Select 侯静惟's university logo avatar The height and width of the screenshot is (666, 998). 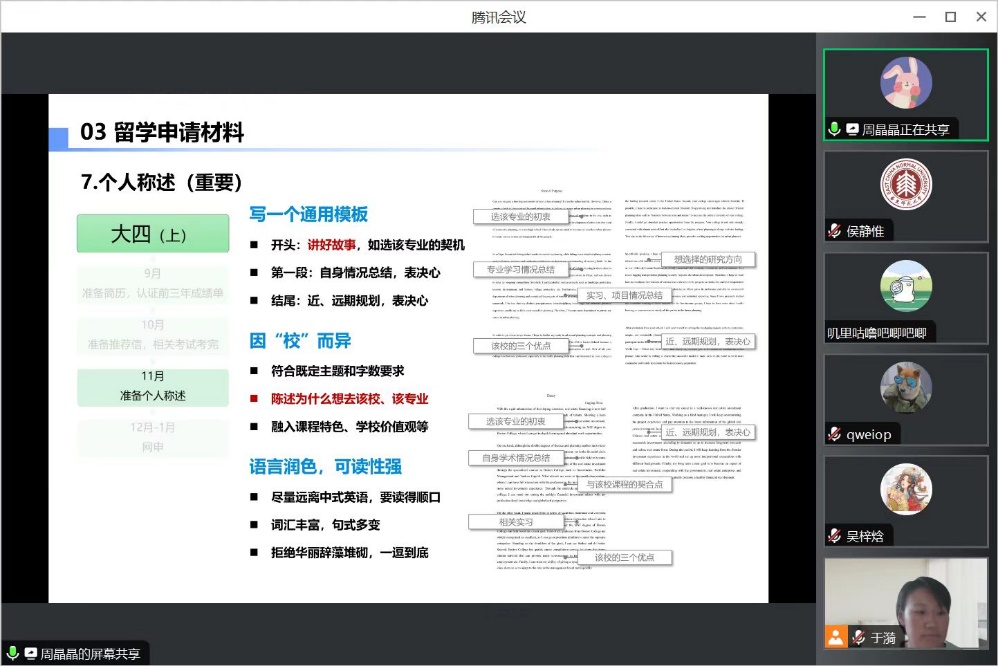point(906,185)
